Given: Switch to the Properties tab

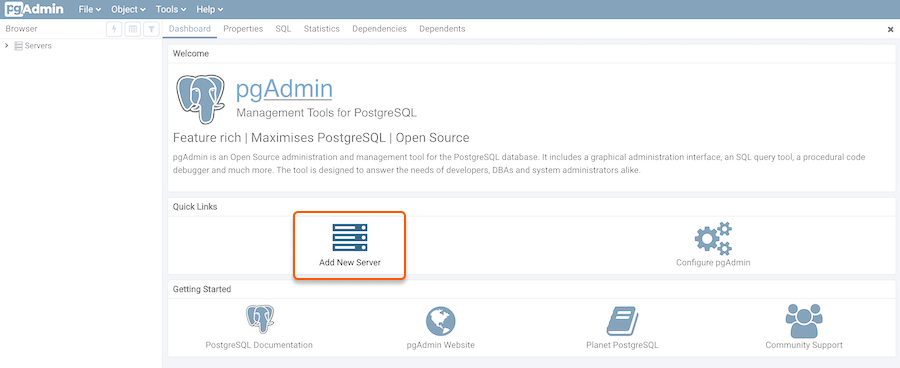Looking at the screenshot, I should click(x=243, y=29).
